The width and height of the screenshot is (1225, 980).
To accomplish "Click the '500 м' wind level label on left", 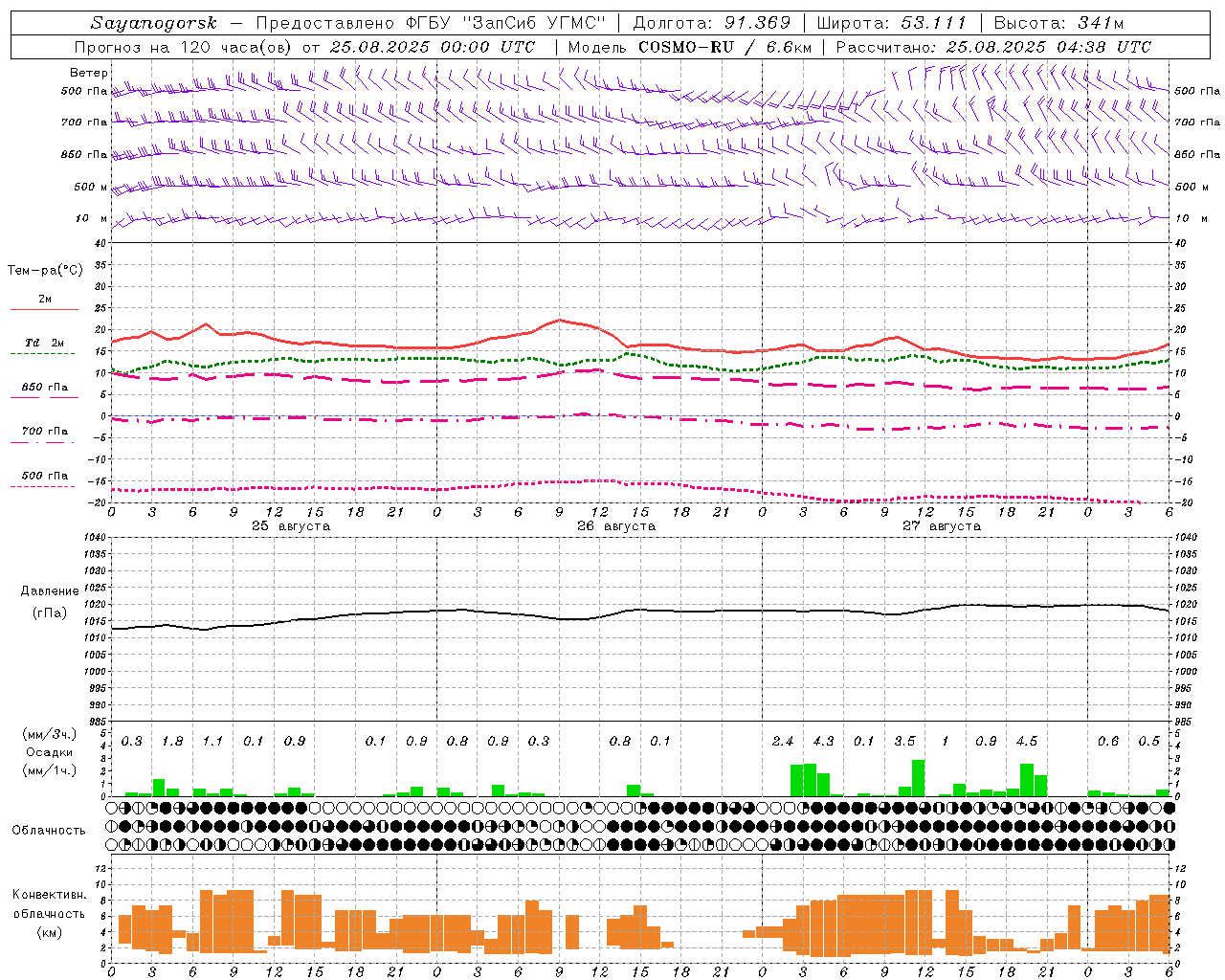I will [x=91, y=188].
